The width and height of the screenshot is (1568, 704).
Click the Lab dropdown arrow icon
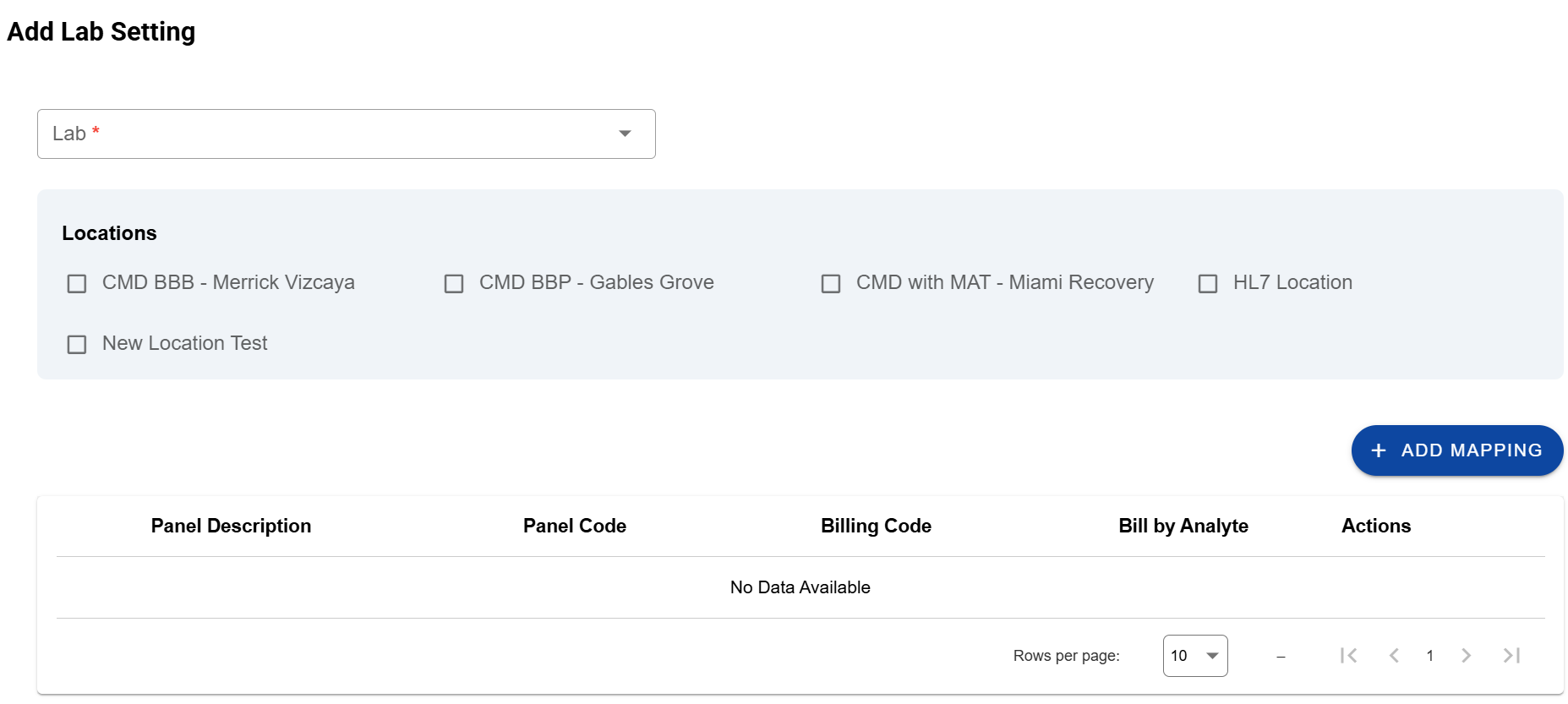(x=625, y=134)
